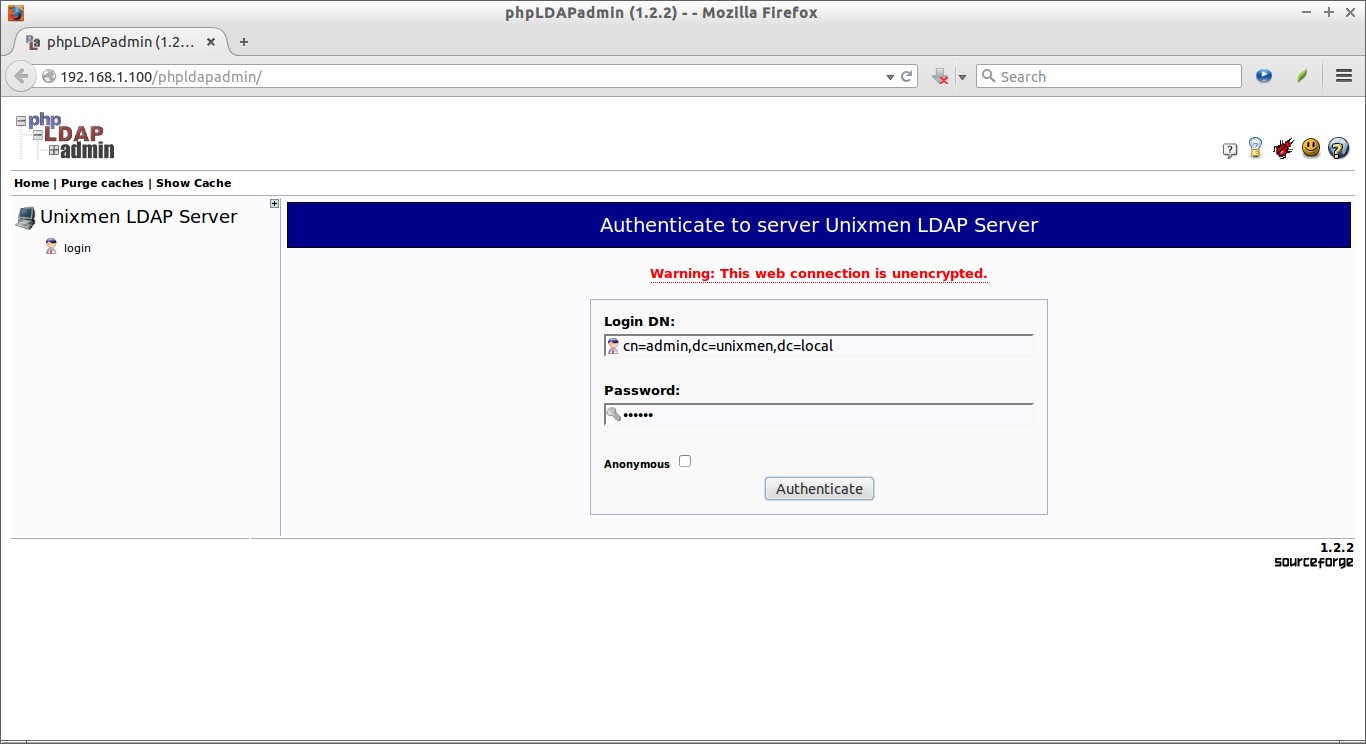The height and width of the screenshot is (744, 1366).
Task: Click the unencrypted connection warning text
Action: pos(818,273)
